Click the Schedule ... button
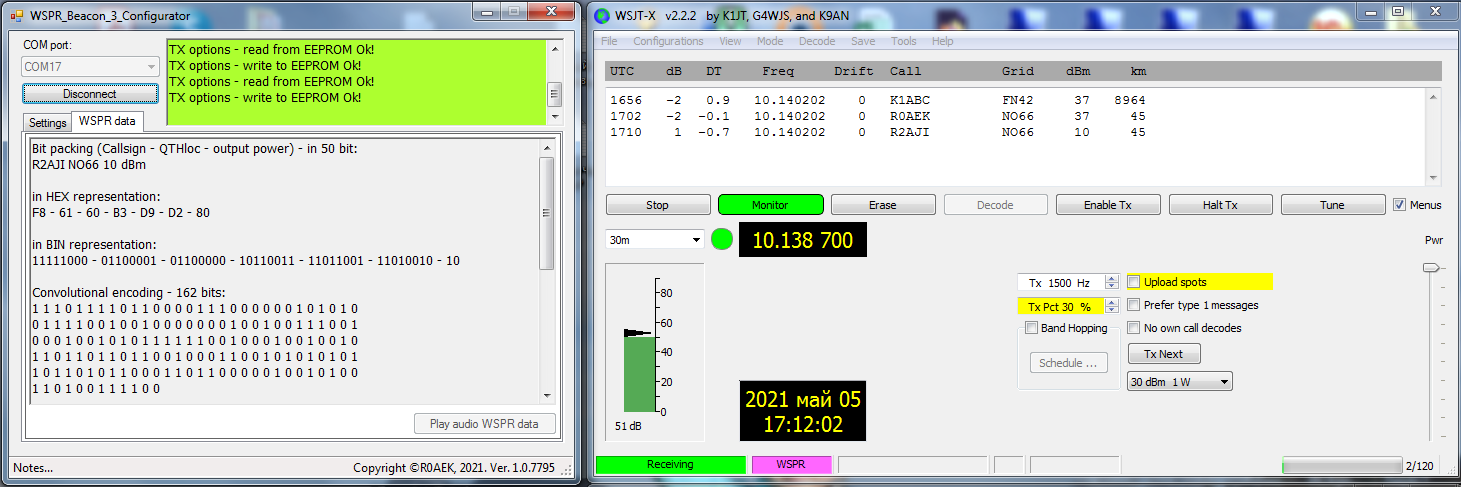1461x487 pixels. tap(1067, 363)
